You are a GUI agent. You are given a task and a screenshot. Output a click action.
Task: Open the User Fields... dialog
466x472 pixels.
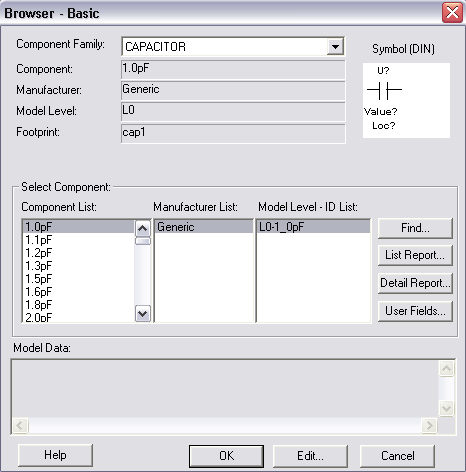pyautogui.click(x=415, y=311)
